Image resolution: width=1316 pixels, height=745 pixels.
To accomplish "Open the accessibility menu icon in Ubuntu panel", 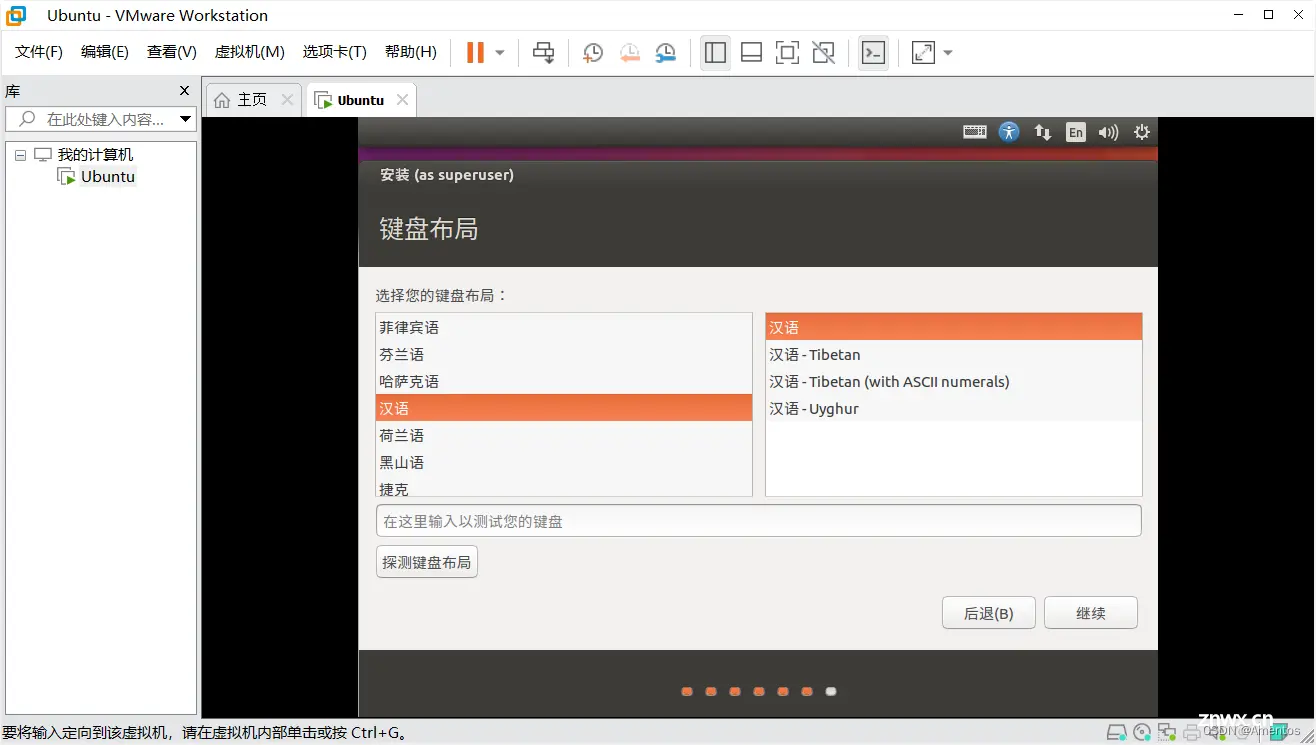I will [1009, 132].
